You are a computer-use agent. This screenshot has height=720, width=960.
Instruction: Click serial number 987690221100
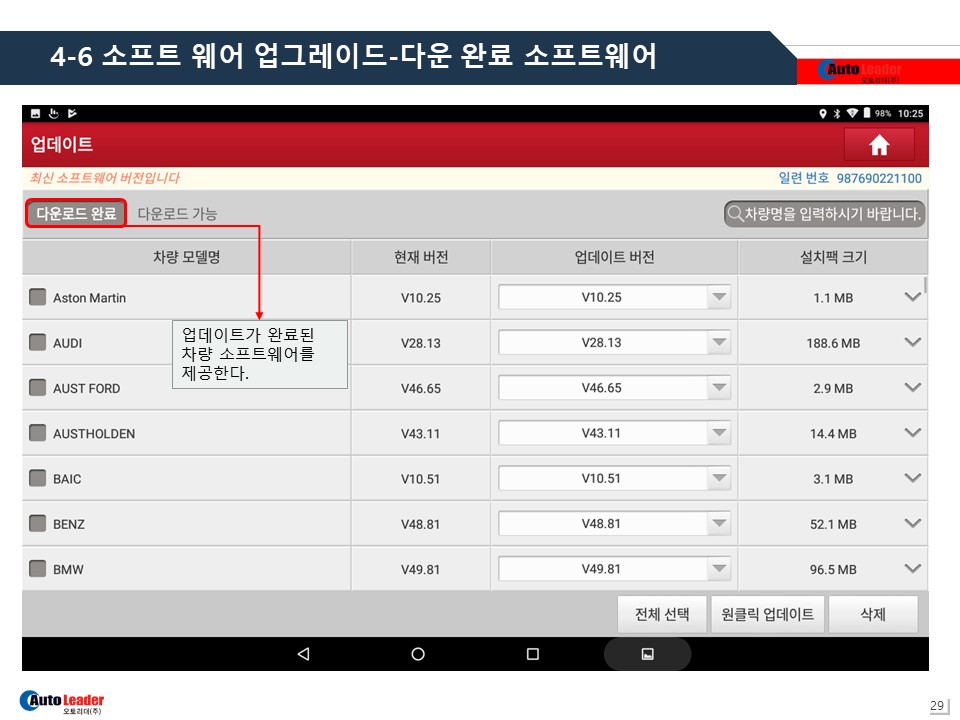coord(879,178)
